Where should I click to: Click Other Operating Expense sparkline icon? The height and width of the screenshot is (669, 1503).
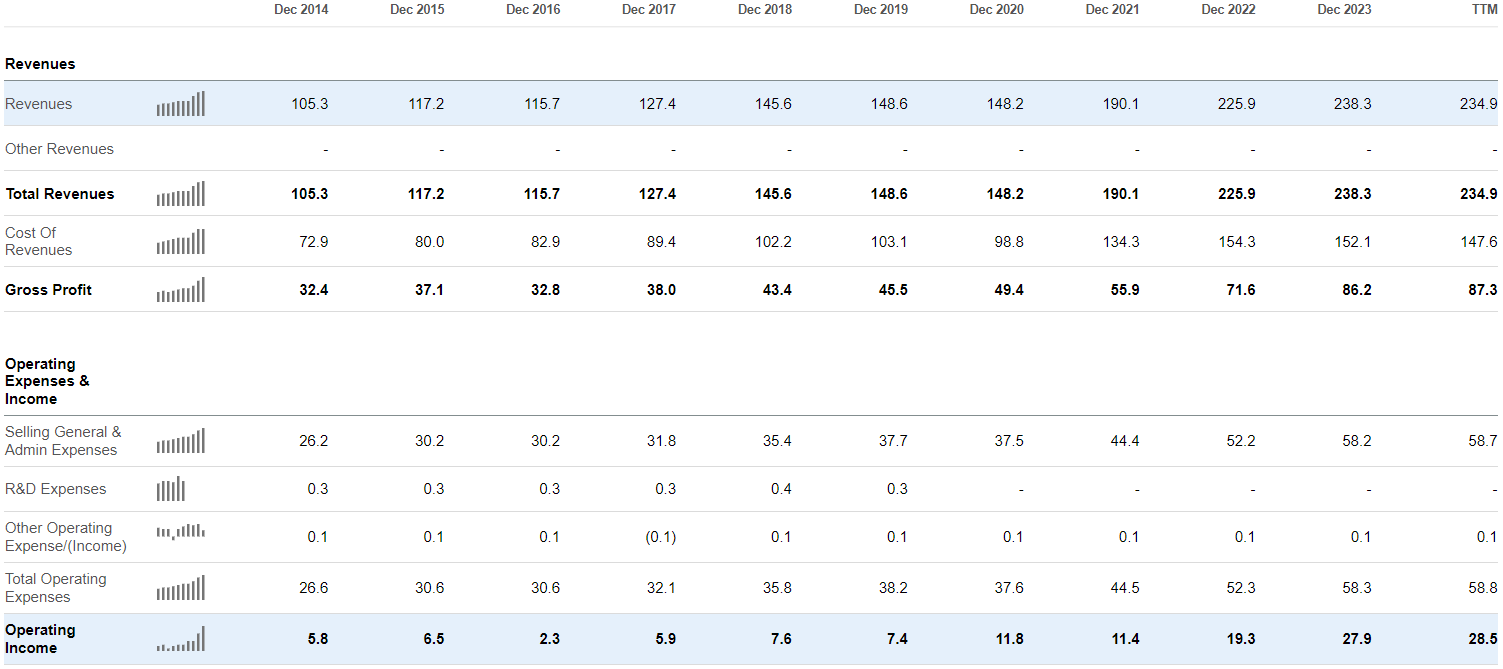coord(180,532)
